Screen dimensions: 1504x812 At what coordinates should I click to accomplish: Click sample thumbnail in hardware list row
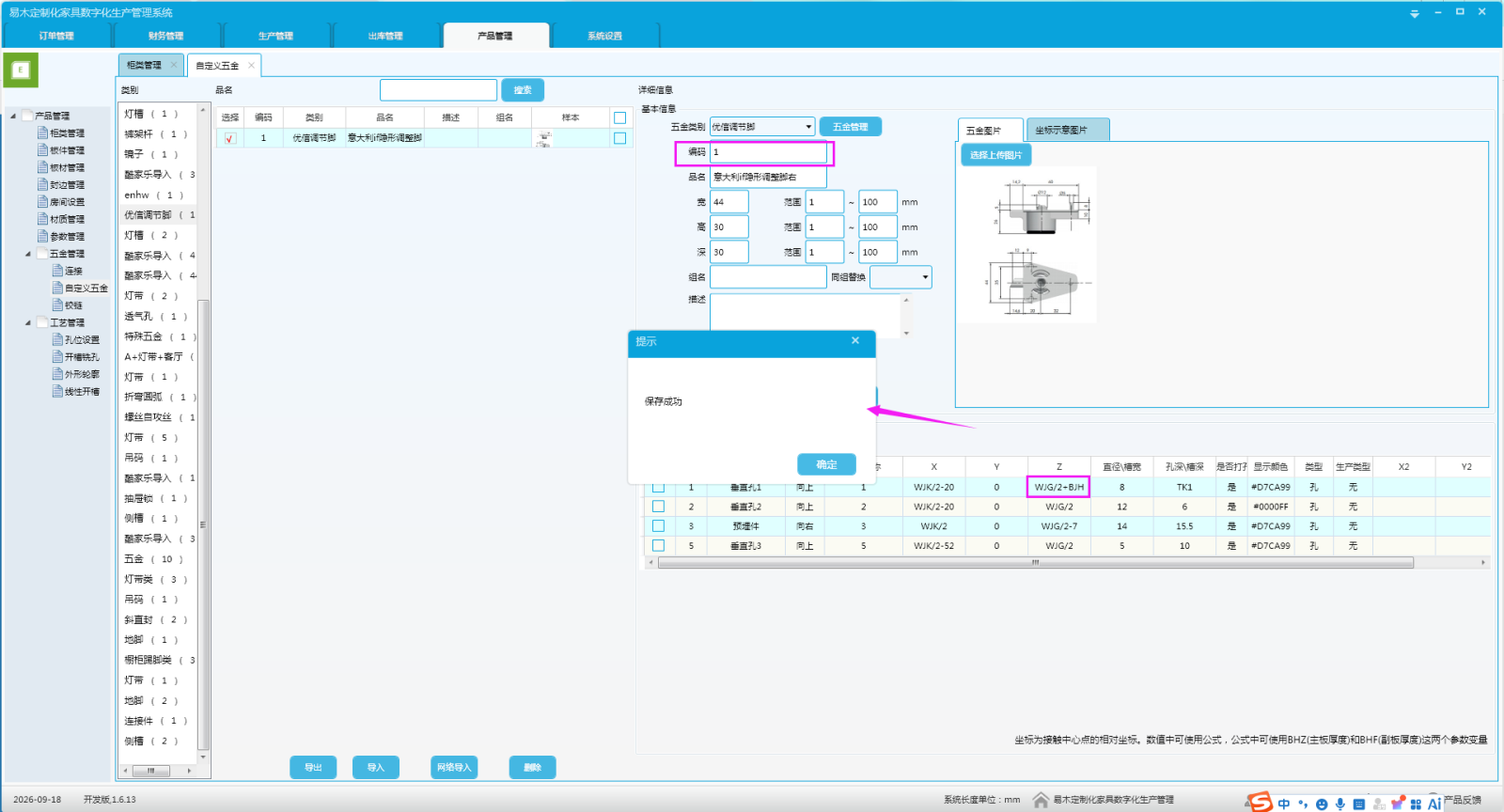[x=544, y=138]
